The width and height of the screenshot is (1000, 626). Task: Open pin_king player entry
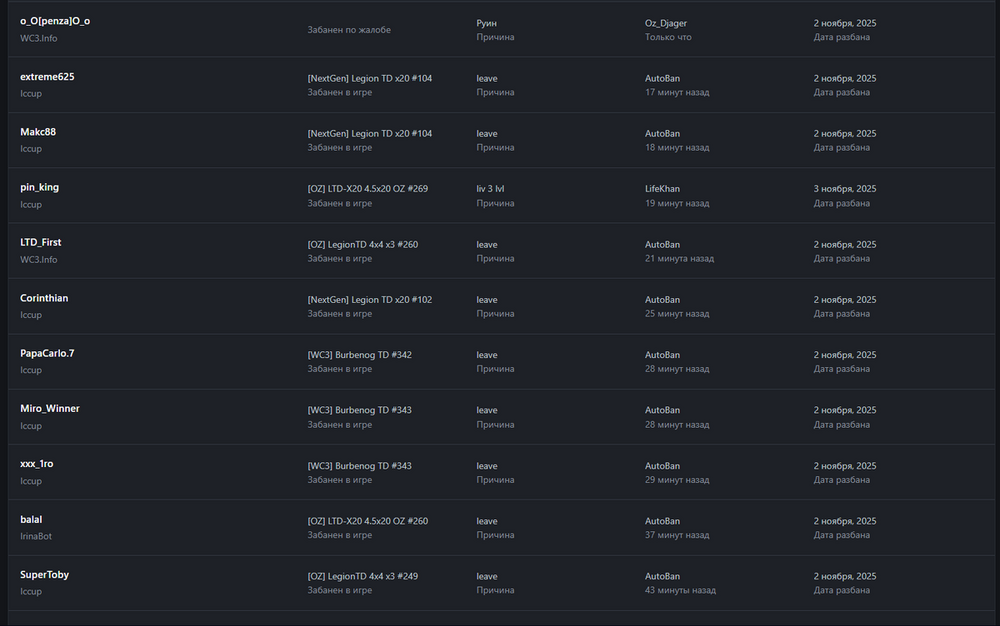coord(40,187)
